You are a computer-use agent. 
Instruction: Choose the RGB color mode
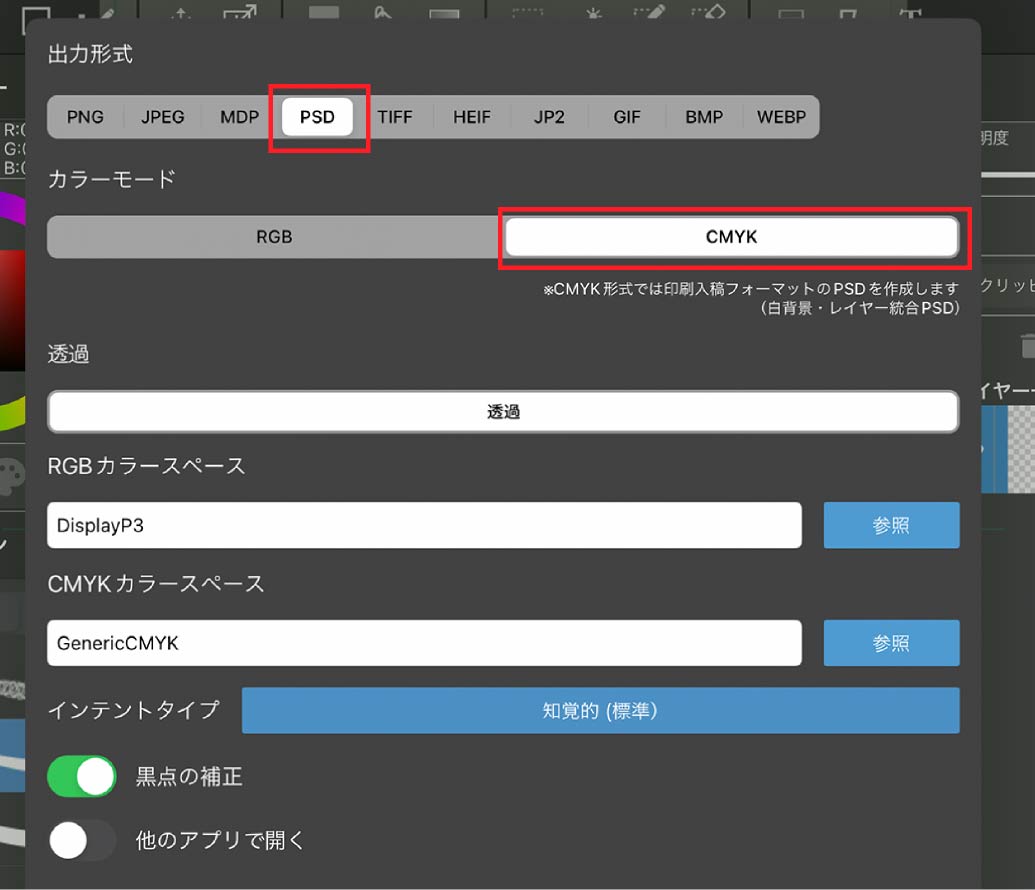(274, 237)
